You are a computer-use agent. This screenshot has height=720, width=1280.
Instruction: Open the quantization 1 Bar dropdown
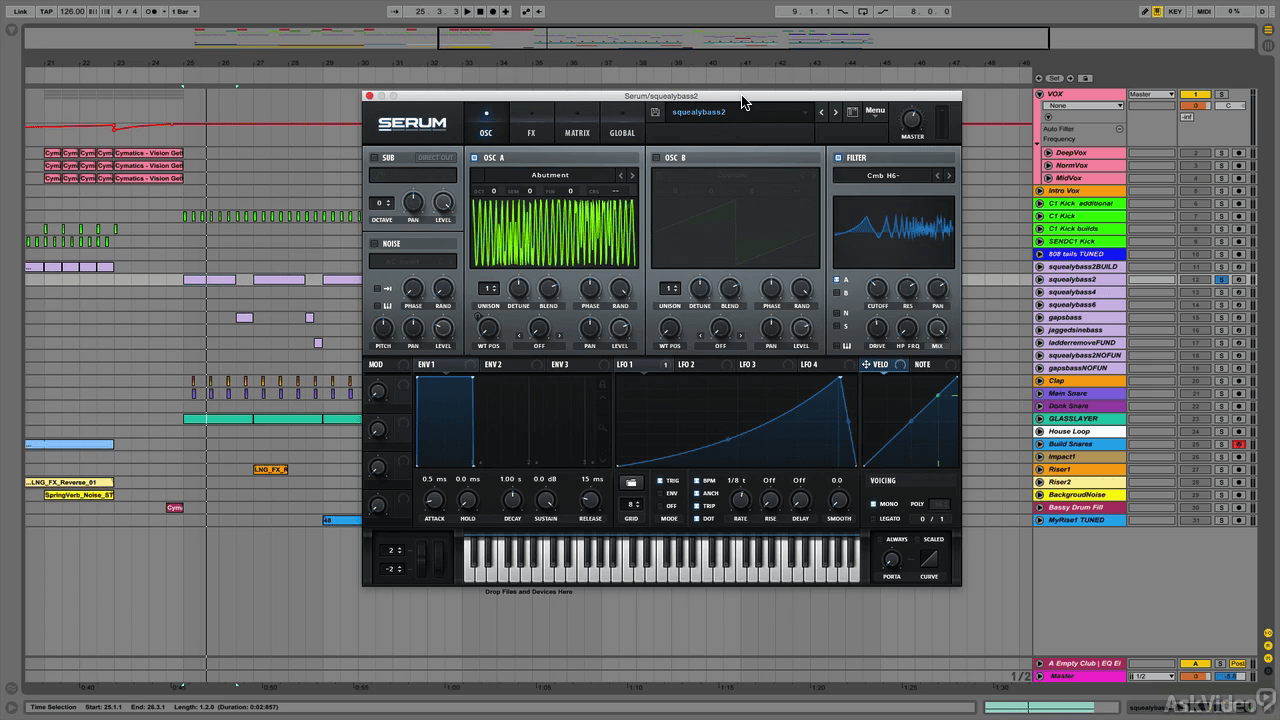[182, 12]
